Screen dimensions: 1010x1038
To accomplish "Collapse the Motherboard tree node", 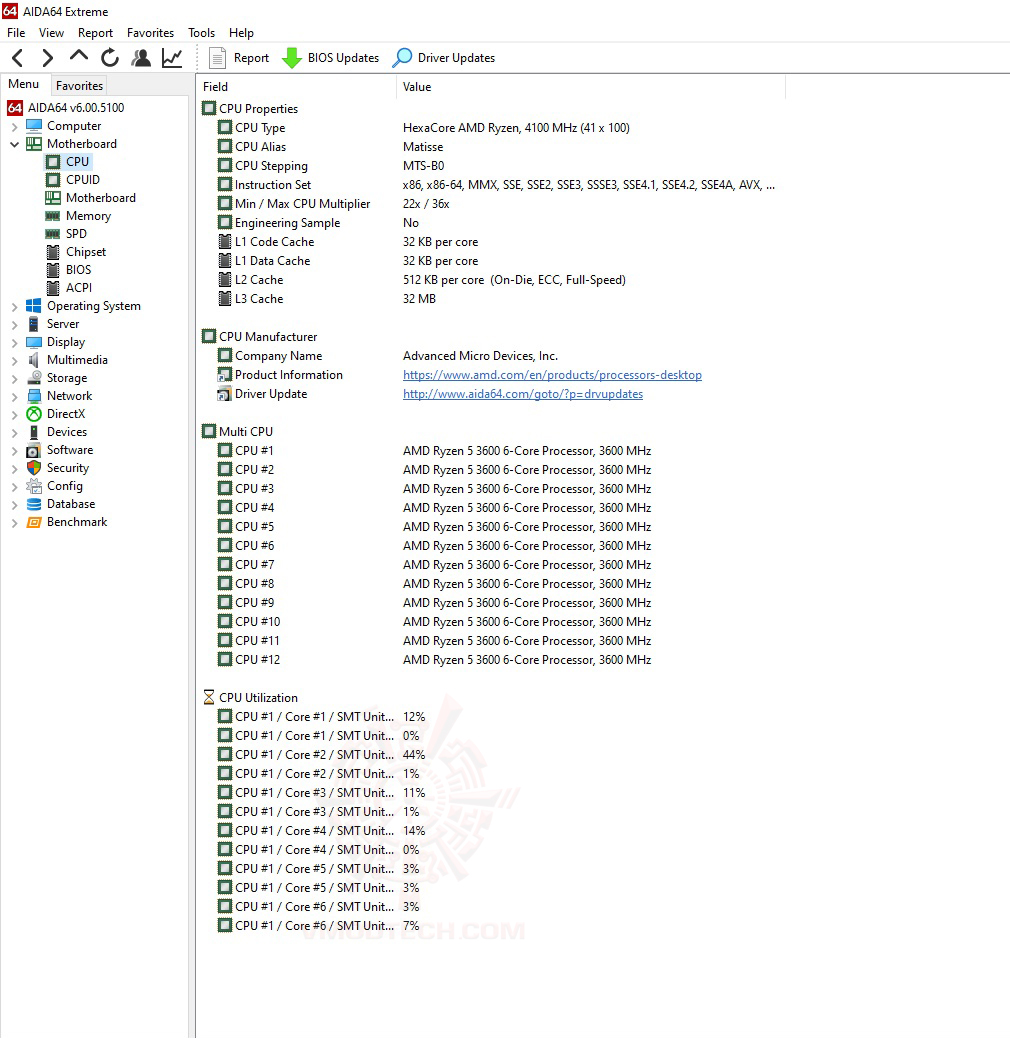I will click(x=14, y=144).
